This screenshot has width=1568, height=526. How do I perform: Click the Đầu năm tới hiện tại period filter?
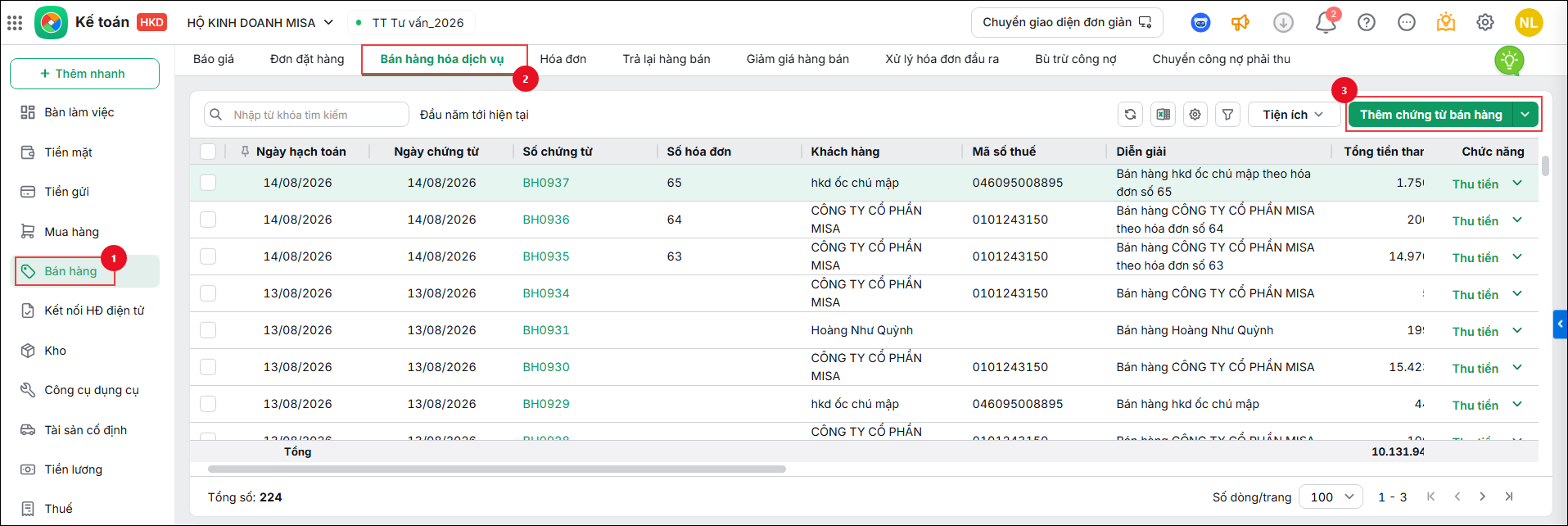click(x=474, y=115)
